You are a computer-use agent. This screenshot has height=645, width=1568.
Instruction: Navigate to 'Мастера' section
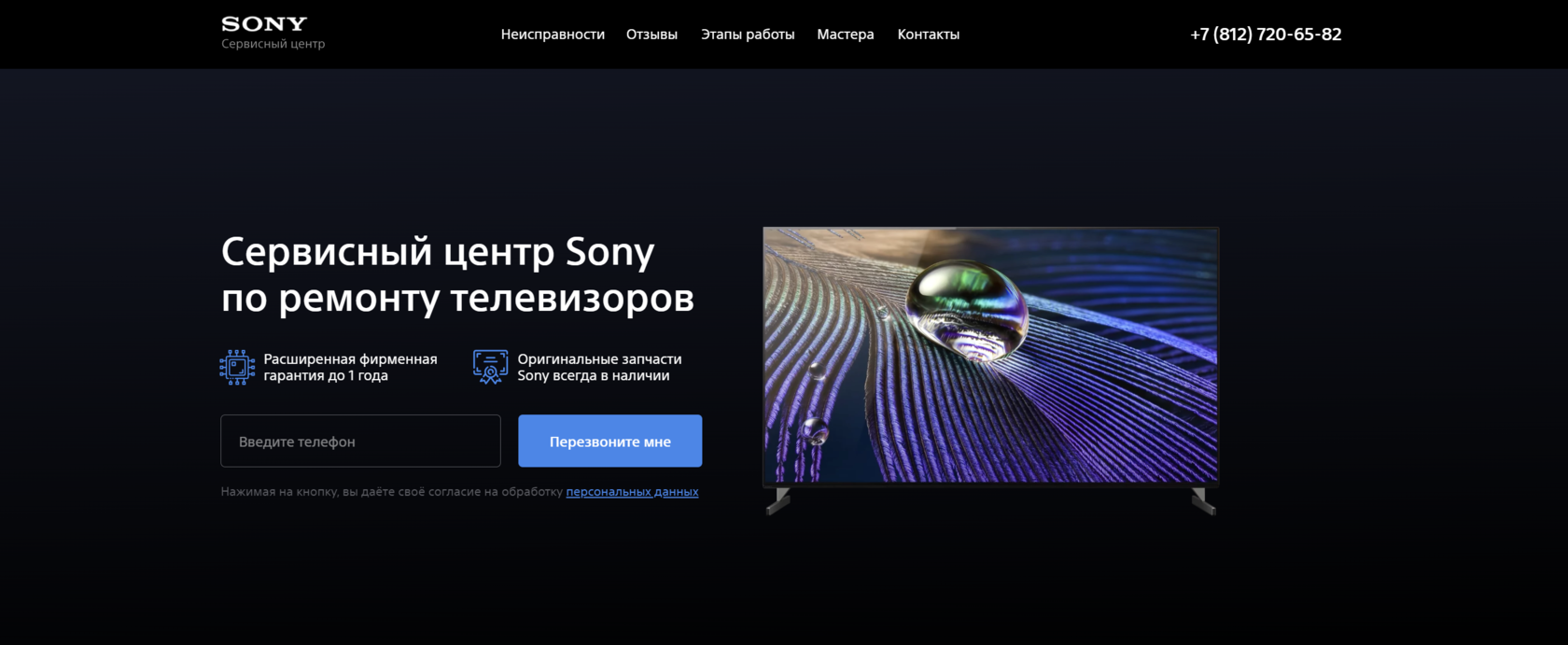tap(846, 35)
